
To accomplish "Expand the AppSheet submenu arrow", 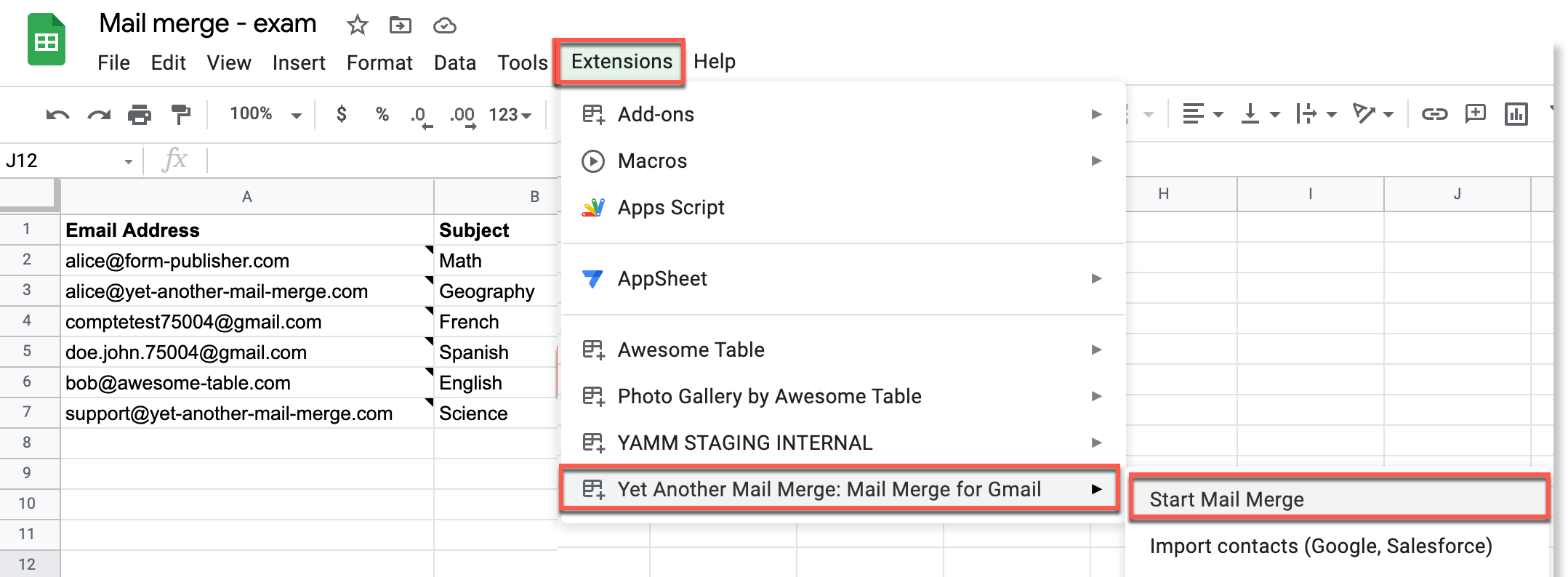I will tap(1097, 278).
